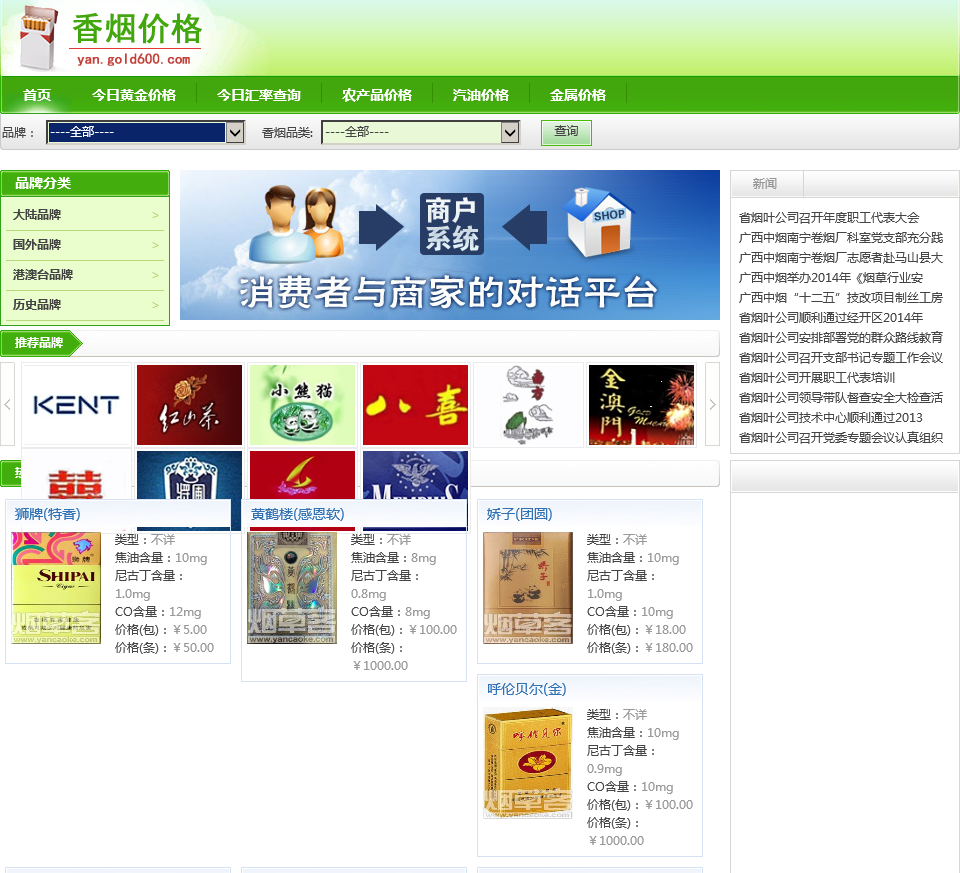Open 金属价格 in the navigation bar

577,95
